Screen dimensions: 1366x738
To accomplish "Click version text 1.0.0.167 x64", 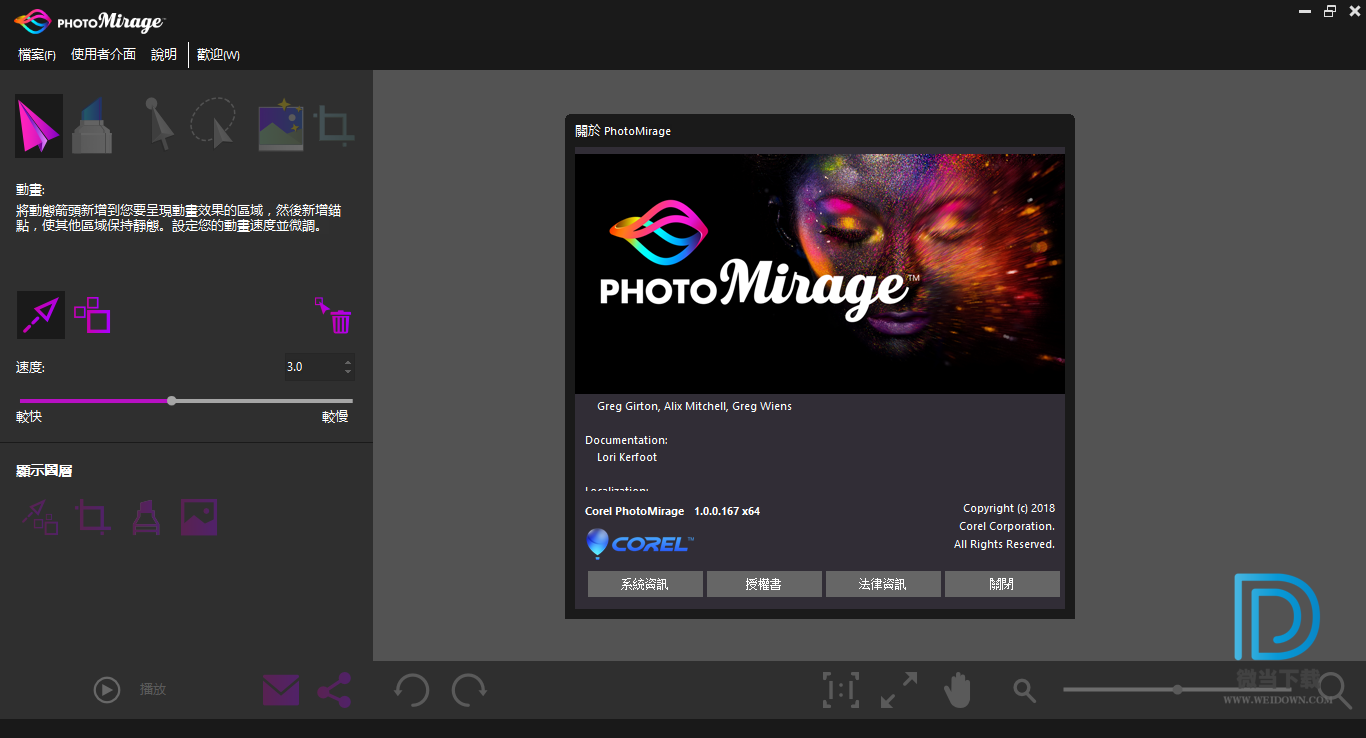I will 727,511.
